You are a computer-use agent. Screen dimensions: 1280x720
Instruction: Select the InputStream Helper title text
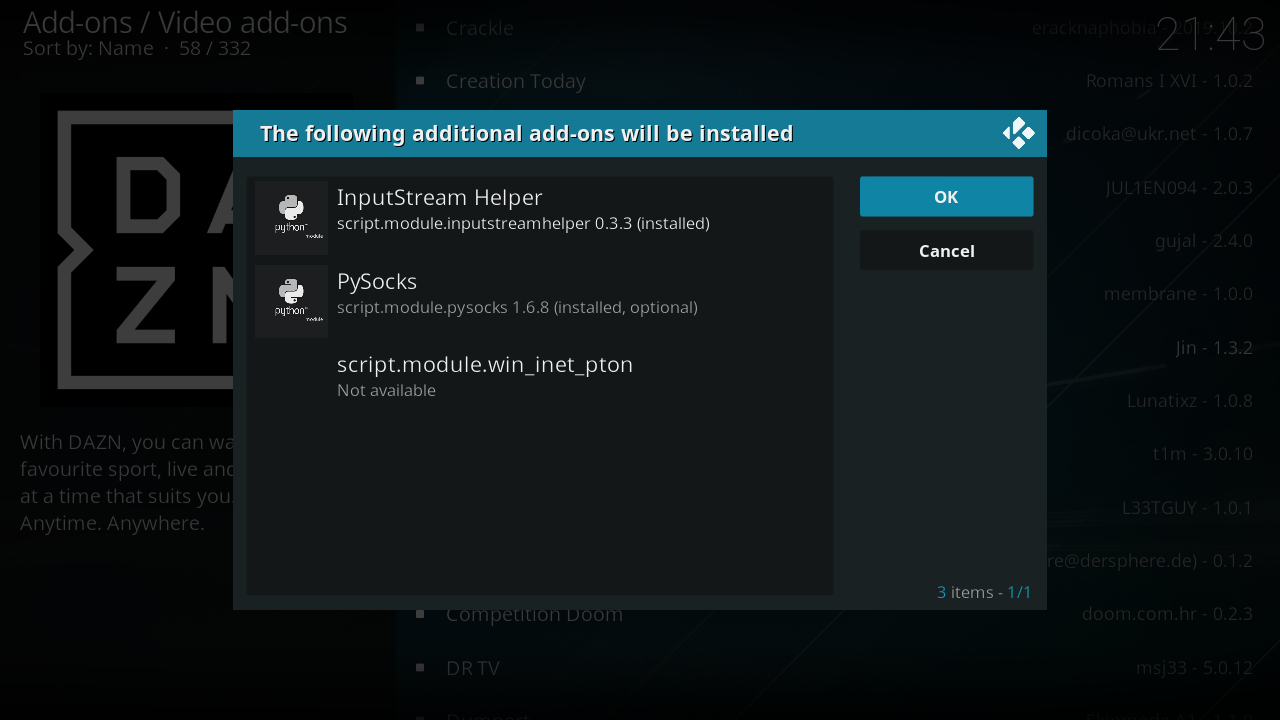click(439, 197)
